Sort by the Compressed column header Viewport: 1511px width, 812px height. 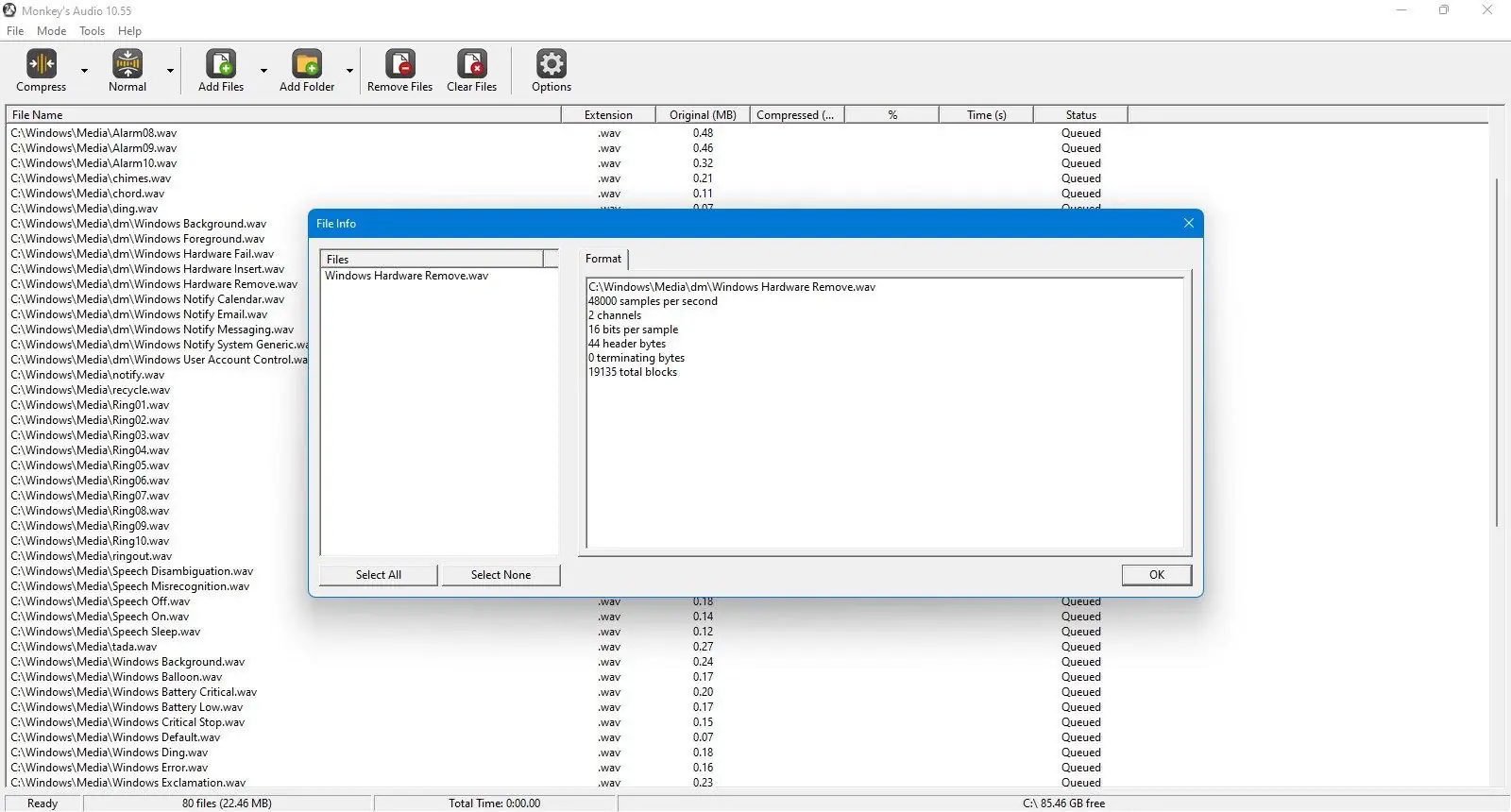797,115
